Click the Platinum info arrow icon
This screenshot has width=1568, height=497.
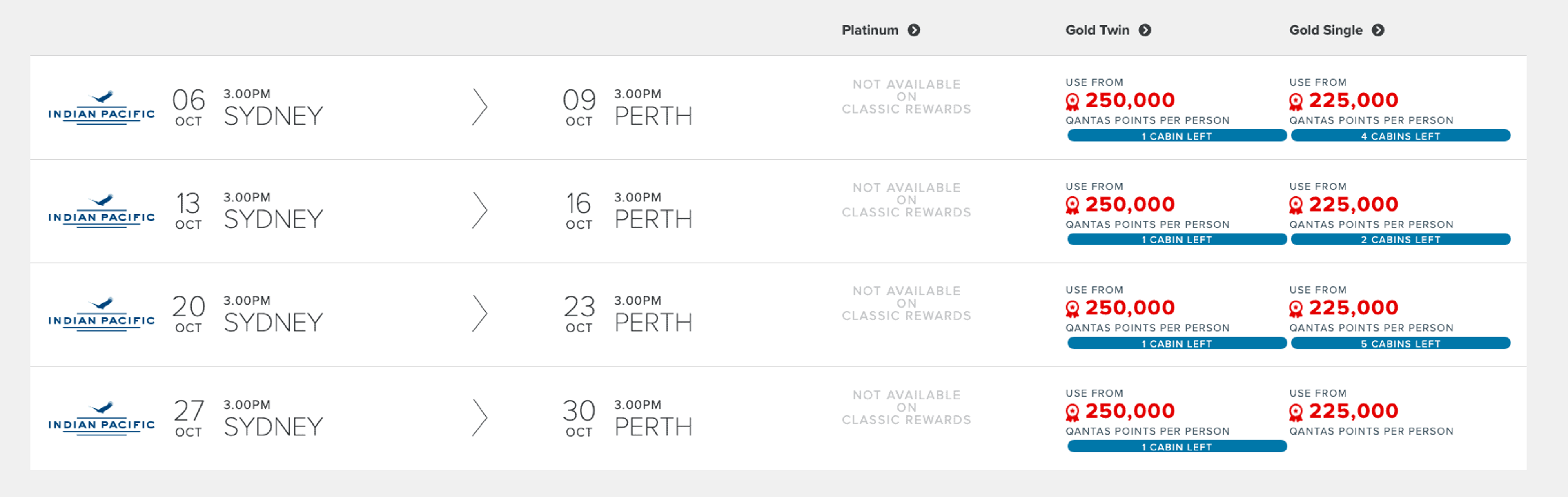tap(914, 30)
